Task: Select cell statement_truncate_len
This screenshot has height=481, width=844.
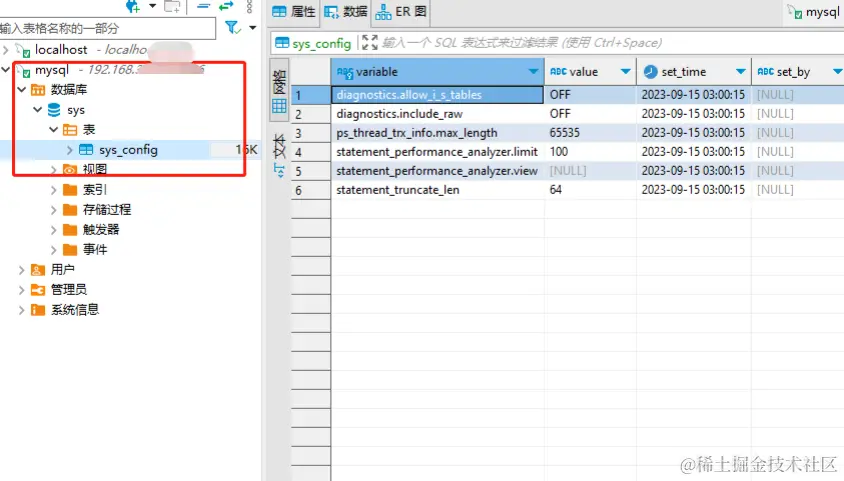Action: tap(437, 190)
